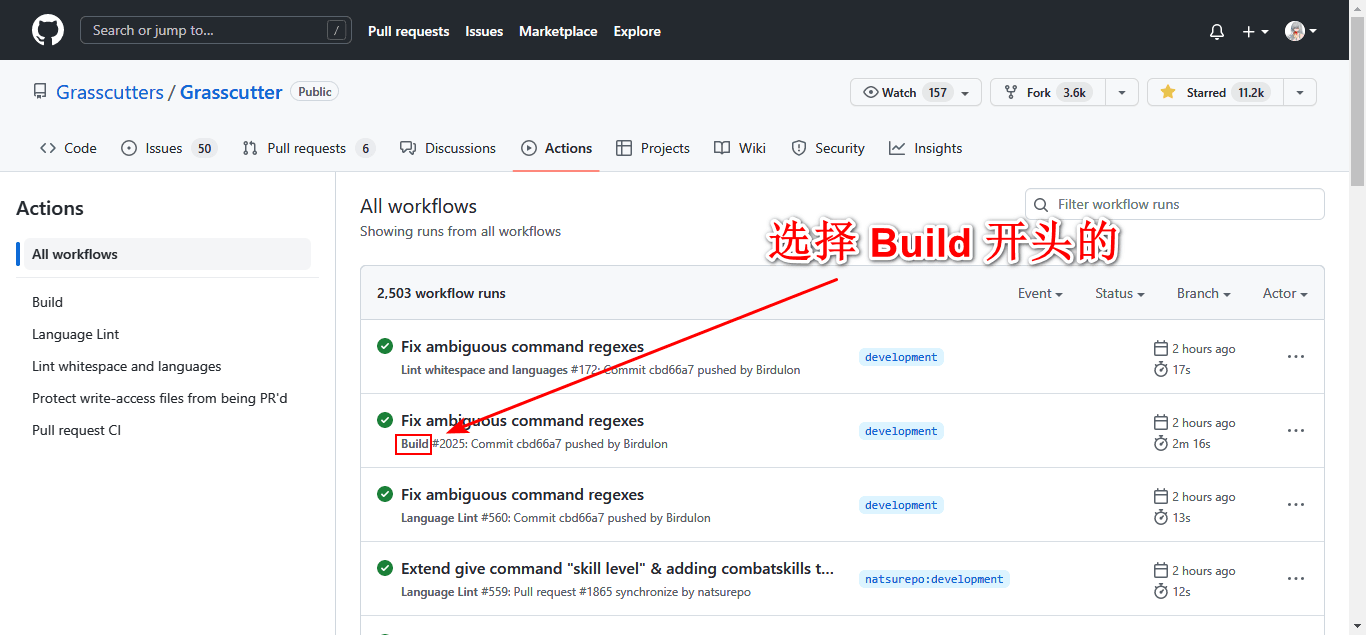This screenshot has width=1366, height=635.
Task: Click the GitHub logo icon
Action: pyautogui.click(x=48, y=30)
